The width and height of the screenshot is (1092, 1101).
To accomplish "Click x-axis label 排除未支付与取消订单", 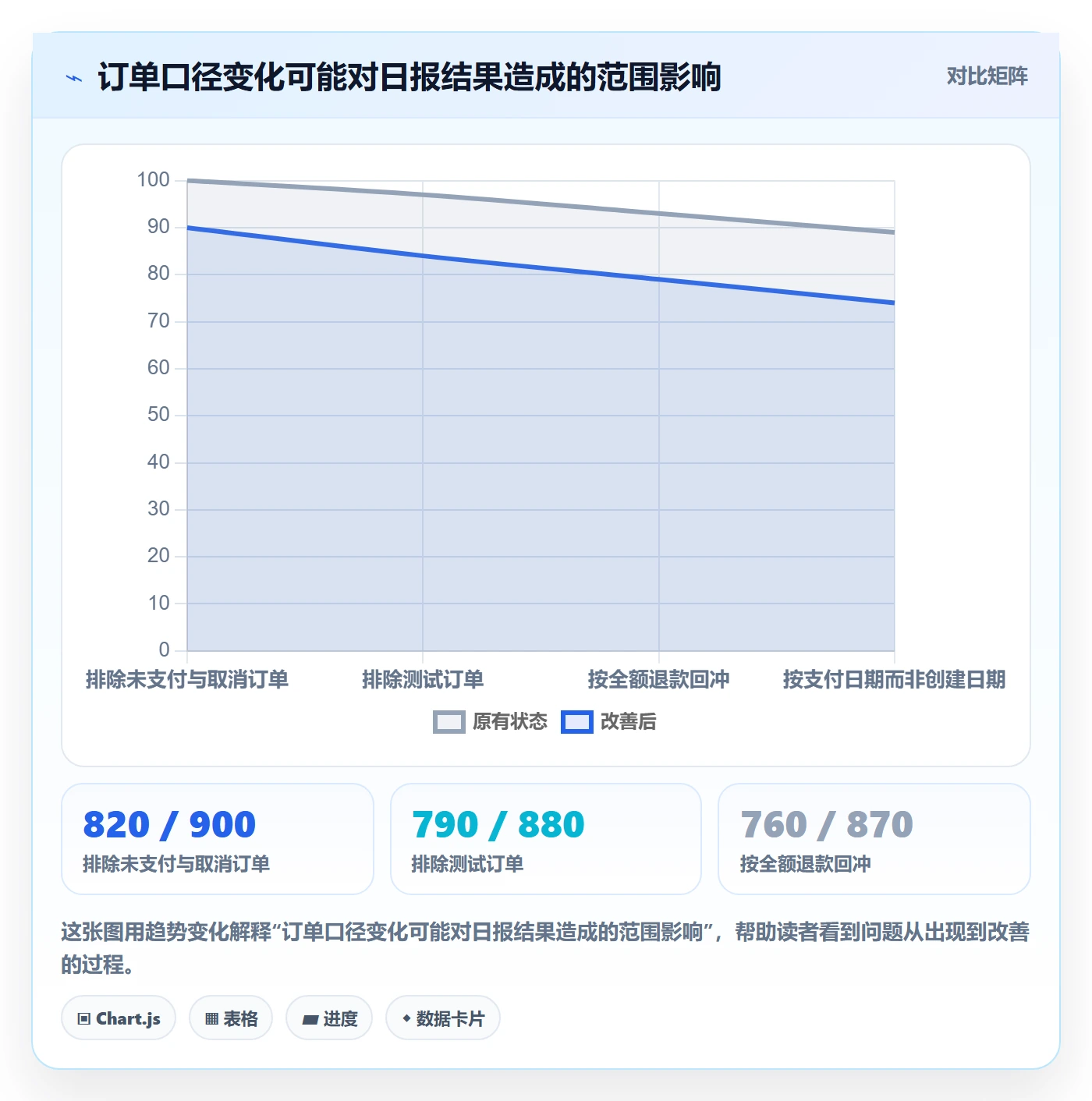I will pos(187,680).
